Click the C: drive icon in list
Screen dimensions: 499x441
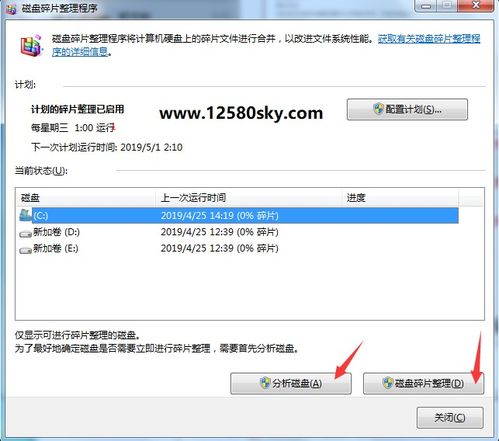(25, 215)
